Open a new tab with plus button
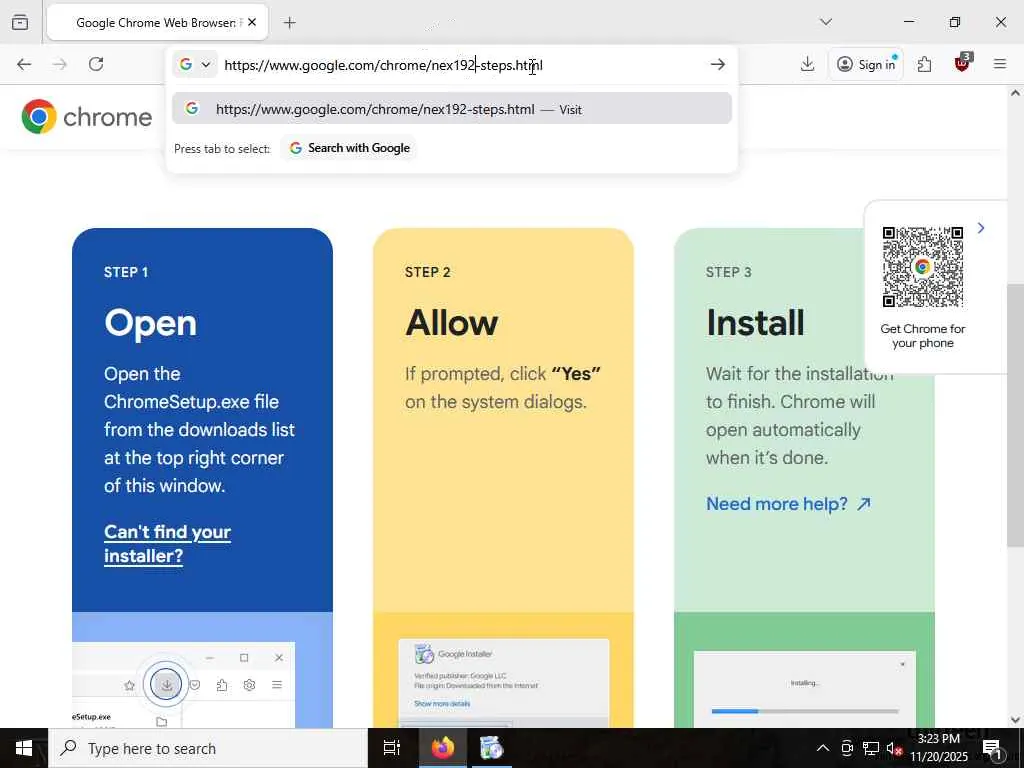The height and width of the screenshot is (768, 1024). pyautogui.click(x=290, y=22)
